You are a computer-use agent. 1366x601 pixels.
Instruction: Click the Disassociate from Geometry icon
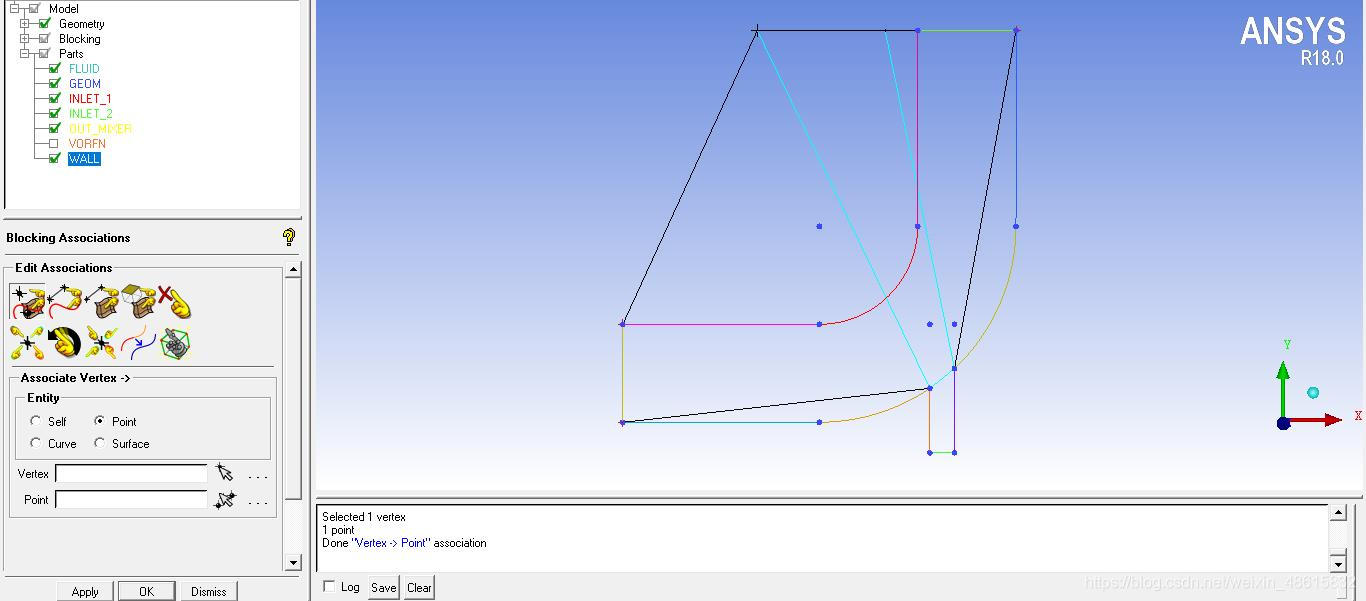[173, 301]
